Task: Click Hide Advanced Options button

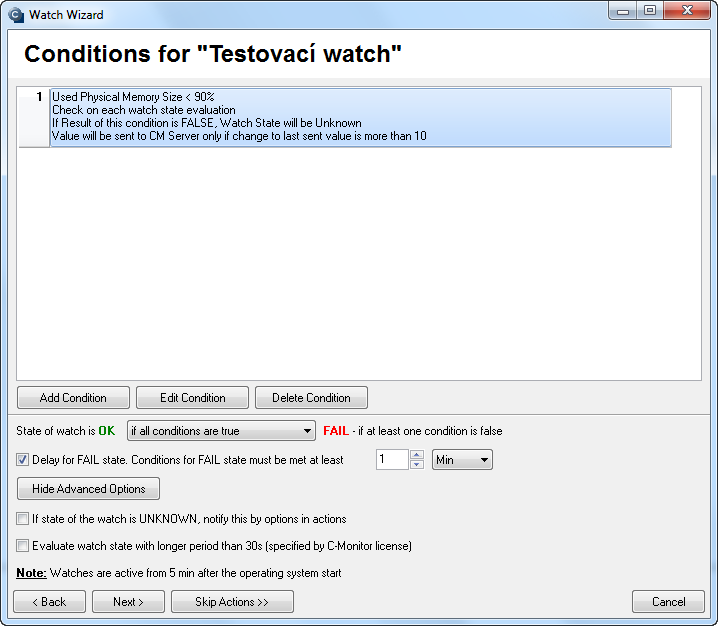Action: [88, 489]
